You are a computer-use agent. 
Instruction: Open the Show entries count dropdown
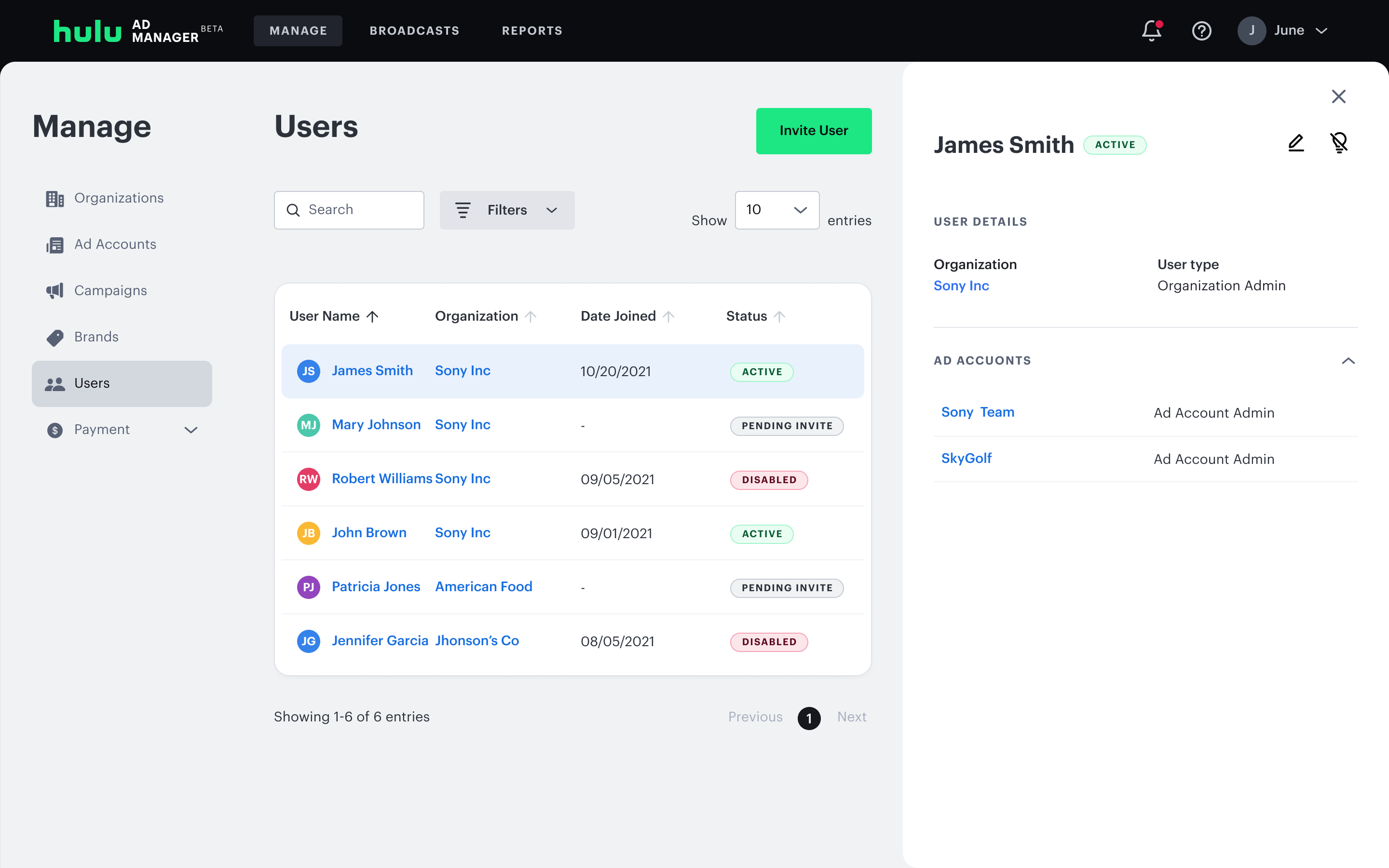click(x=776, y=210)
